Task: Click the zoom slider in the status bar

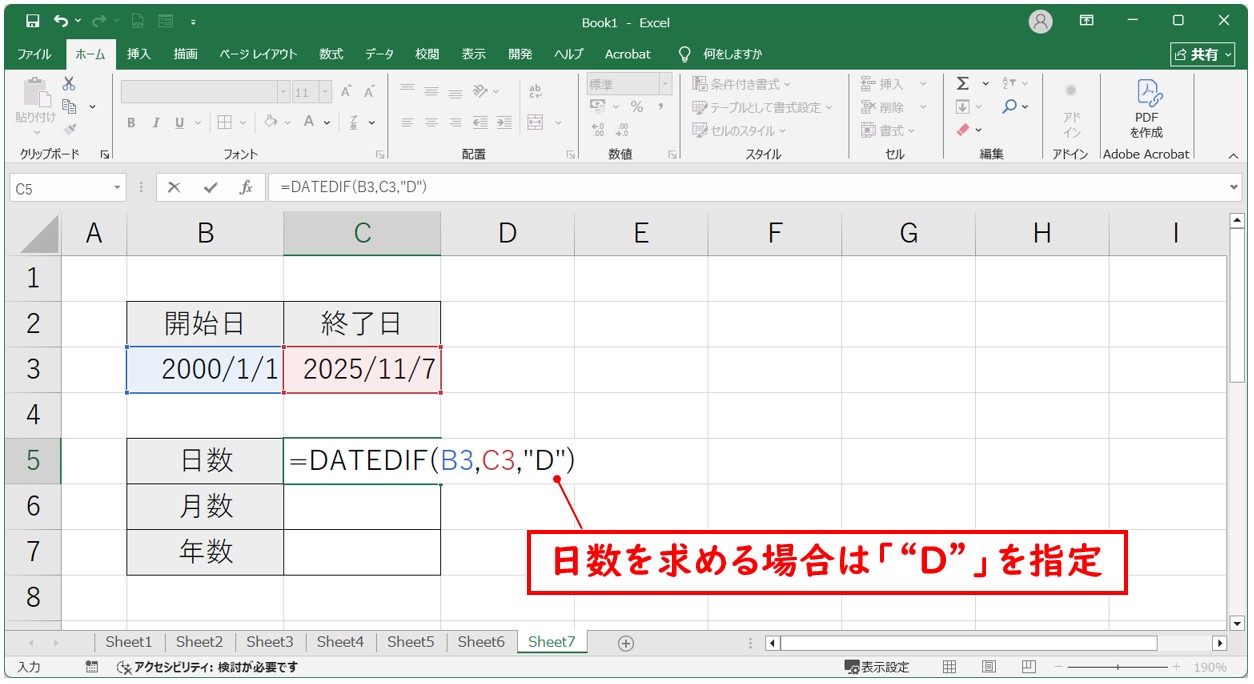Action: pyautogui.click(x=1120, y=666)
